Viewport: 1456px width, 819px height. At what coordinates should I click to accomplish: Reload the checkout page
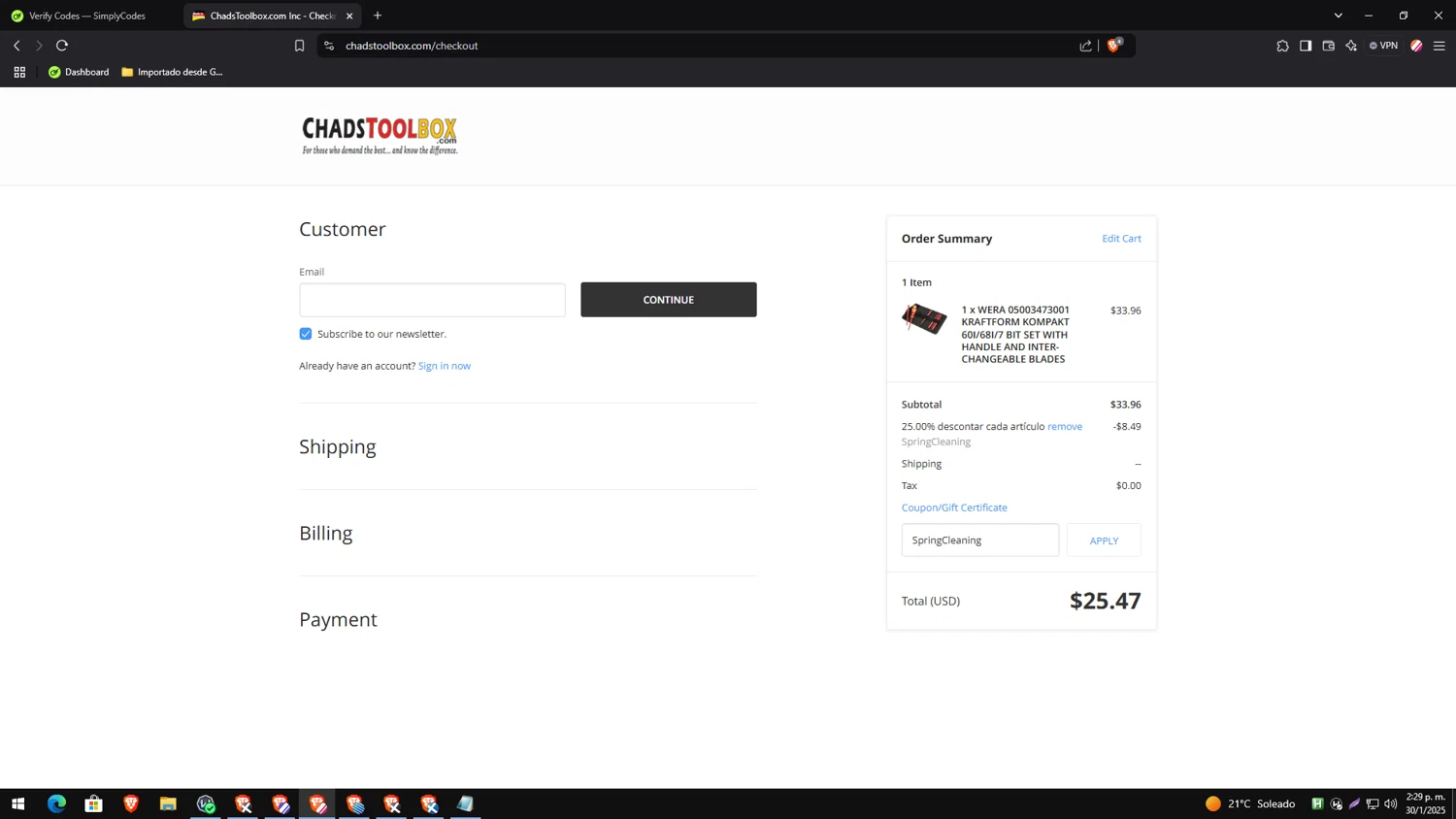[62, 46]
